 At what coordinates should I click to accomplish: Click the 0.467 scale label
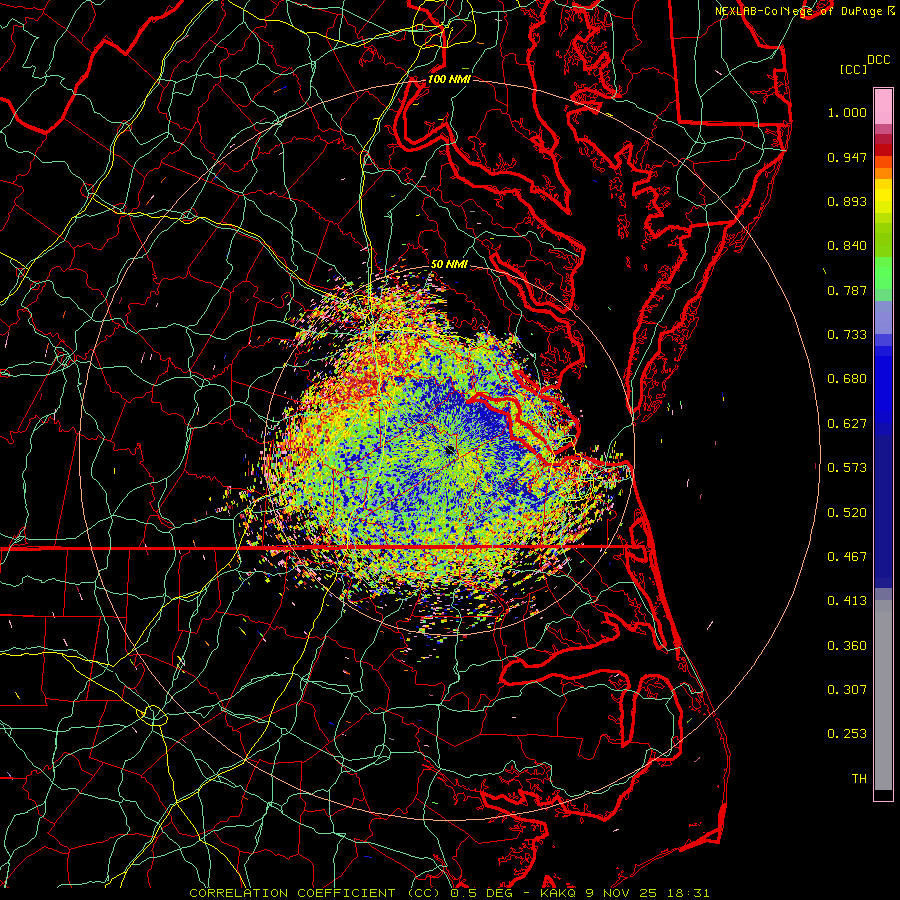[847, 557]
